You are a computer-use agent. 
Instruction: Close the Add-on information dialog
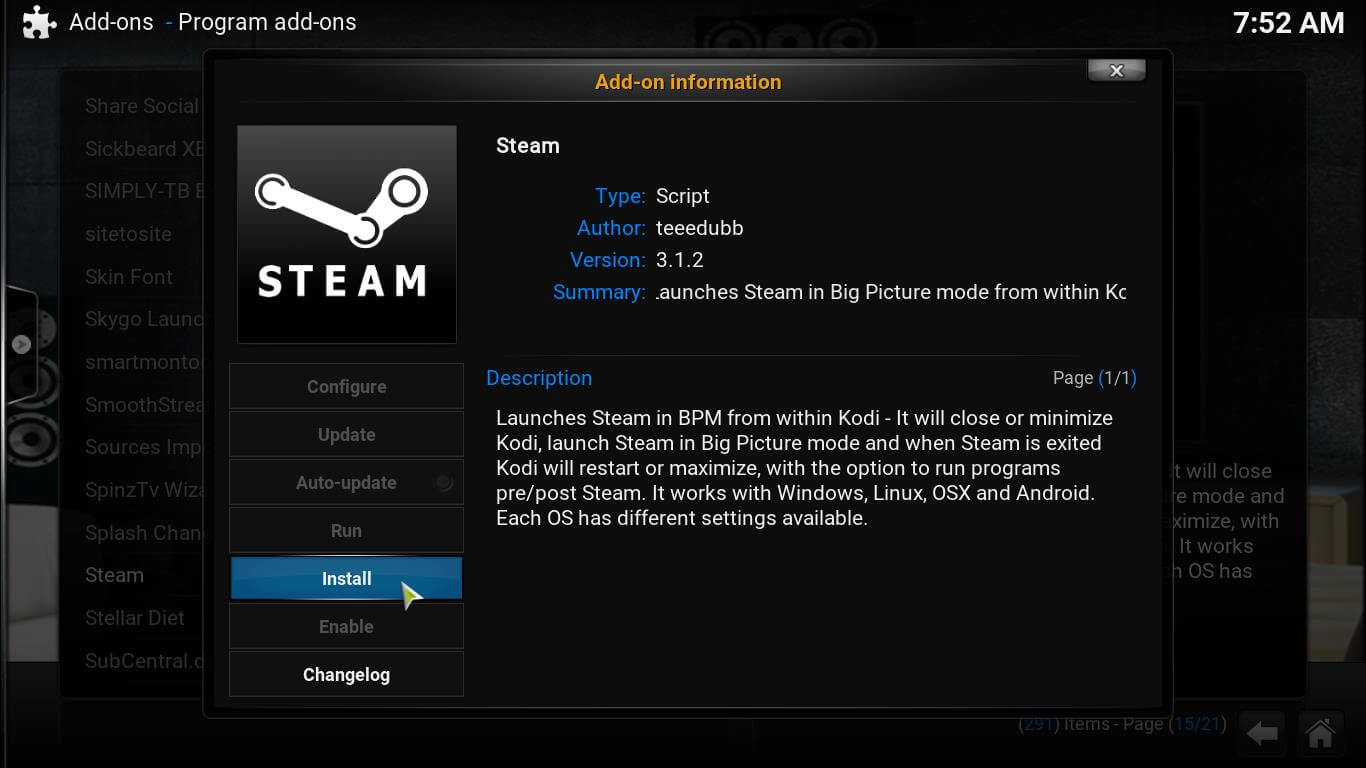[x=1116, y=70]
